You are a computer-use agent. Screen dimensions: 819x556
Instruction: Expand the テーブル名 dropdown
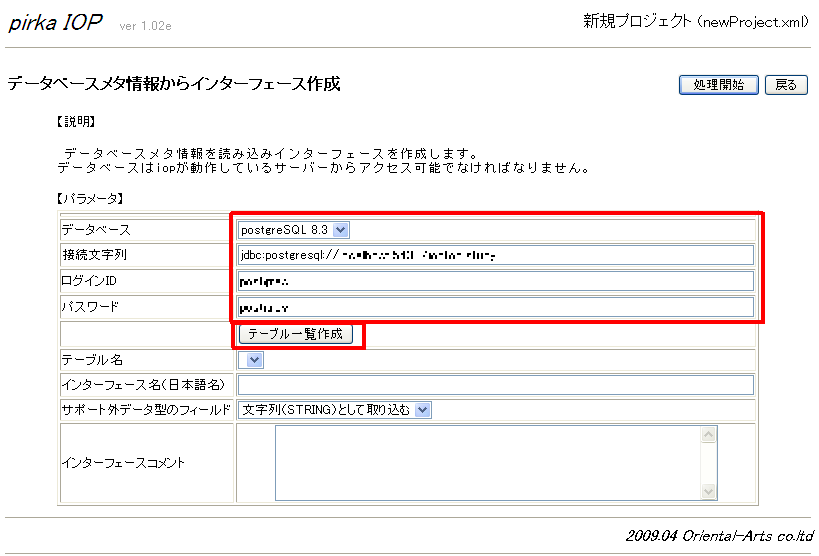pos(251,360)
